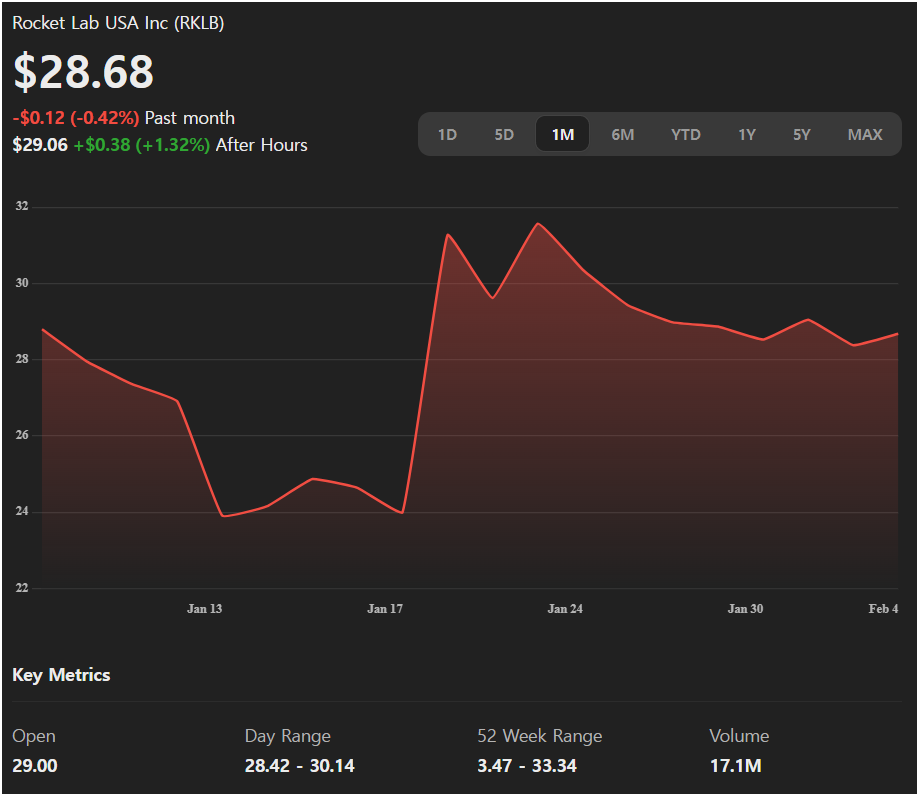
Task: Select the 1Y time range
Action: (x=746, y=135)
